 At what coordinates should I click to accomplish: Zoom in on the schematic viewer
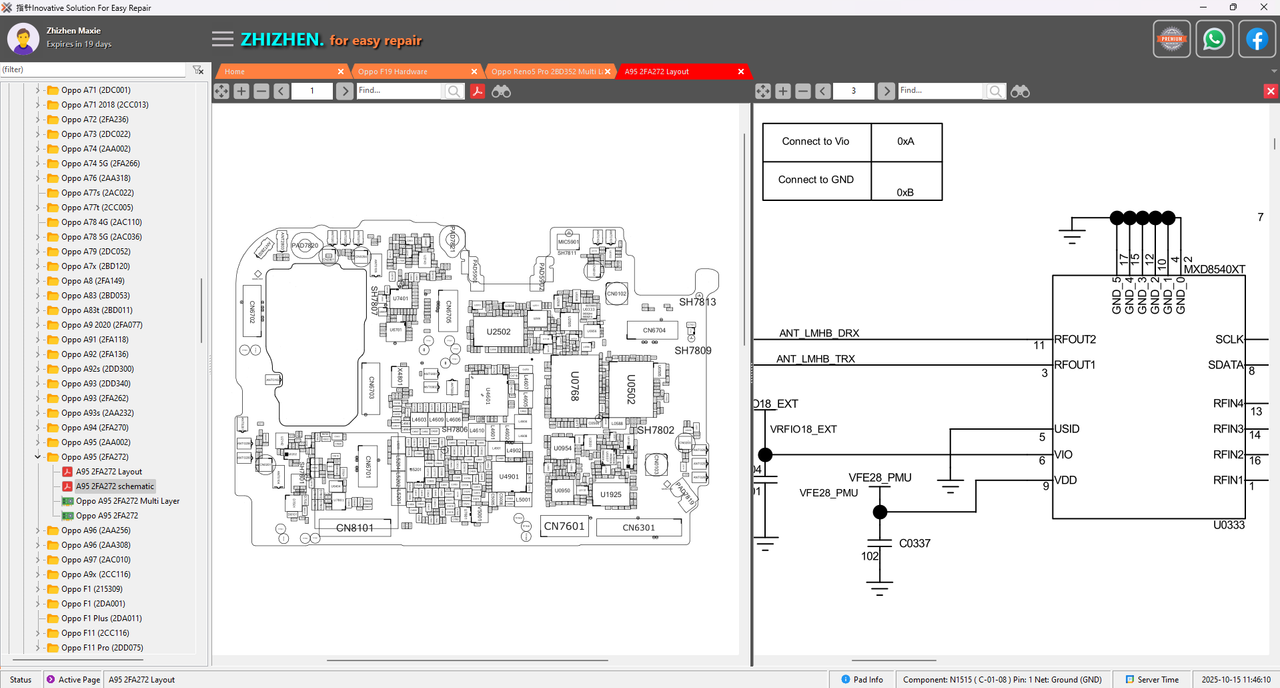point(783,91)
